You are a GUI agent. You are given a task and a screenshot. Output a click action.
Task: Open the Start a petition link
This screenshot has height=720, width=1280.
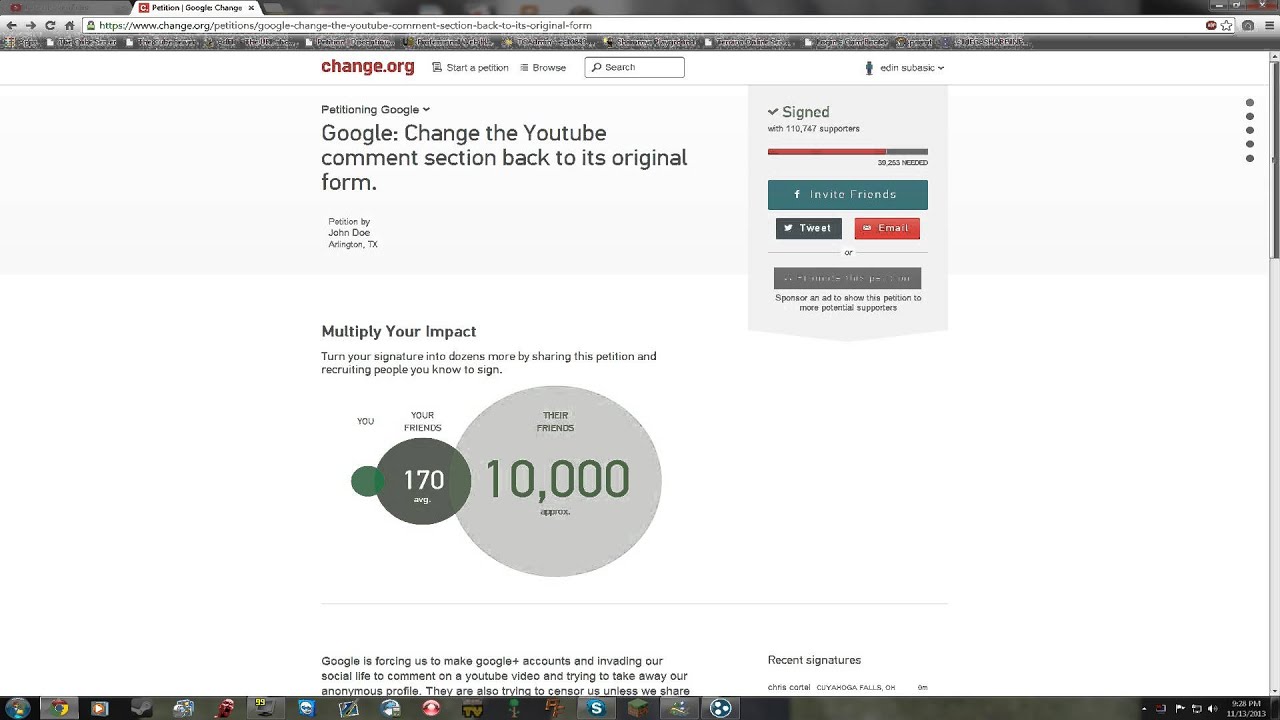[x=470, y=67]
